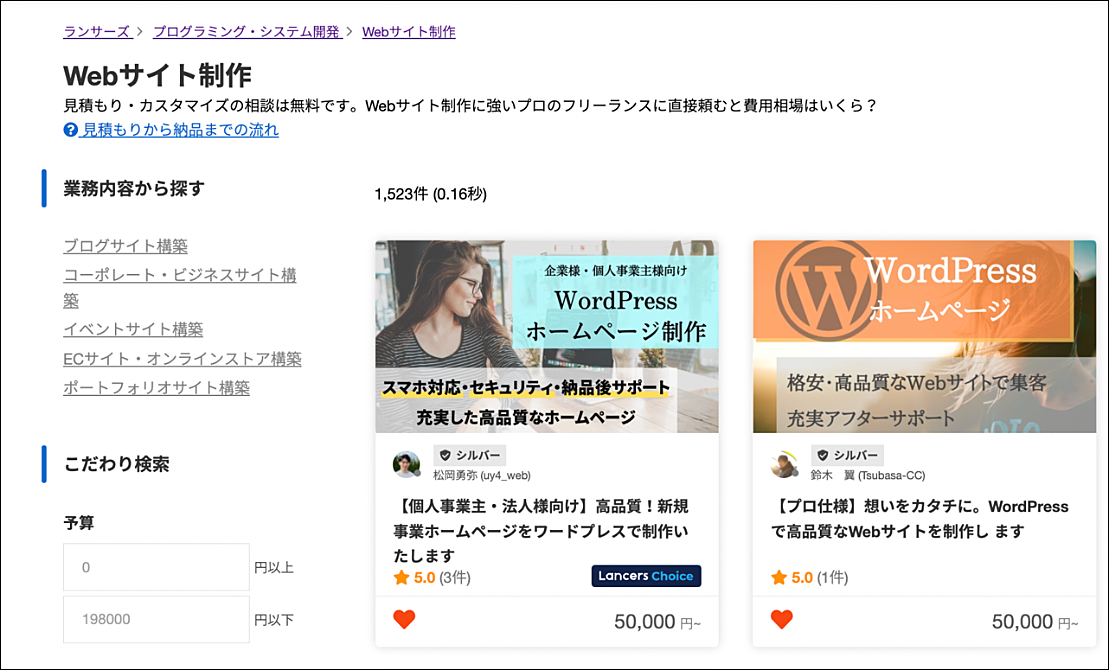This screenshot has width=1109, height=670.
Task: Go to ランサーズ breadcrumb link
Action: (97, 32)
